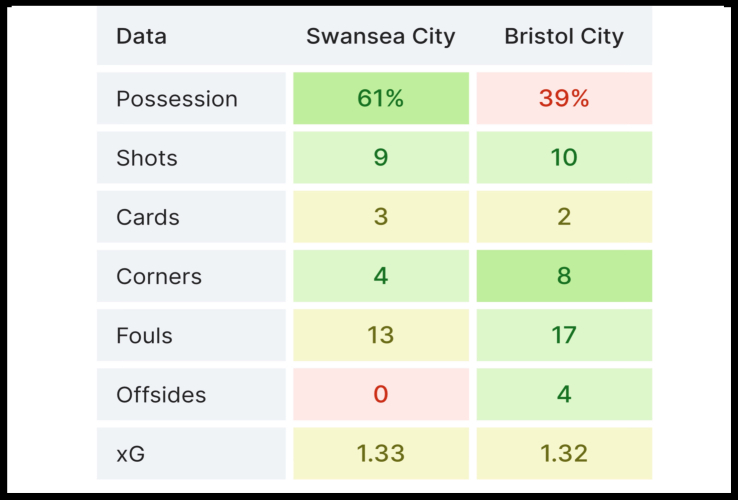Click Swansea City's 4 corners cell
The width and height of the screenshot is (738, 500).
point(380,276)
